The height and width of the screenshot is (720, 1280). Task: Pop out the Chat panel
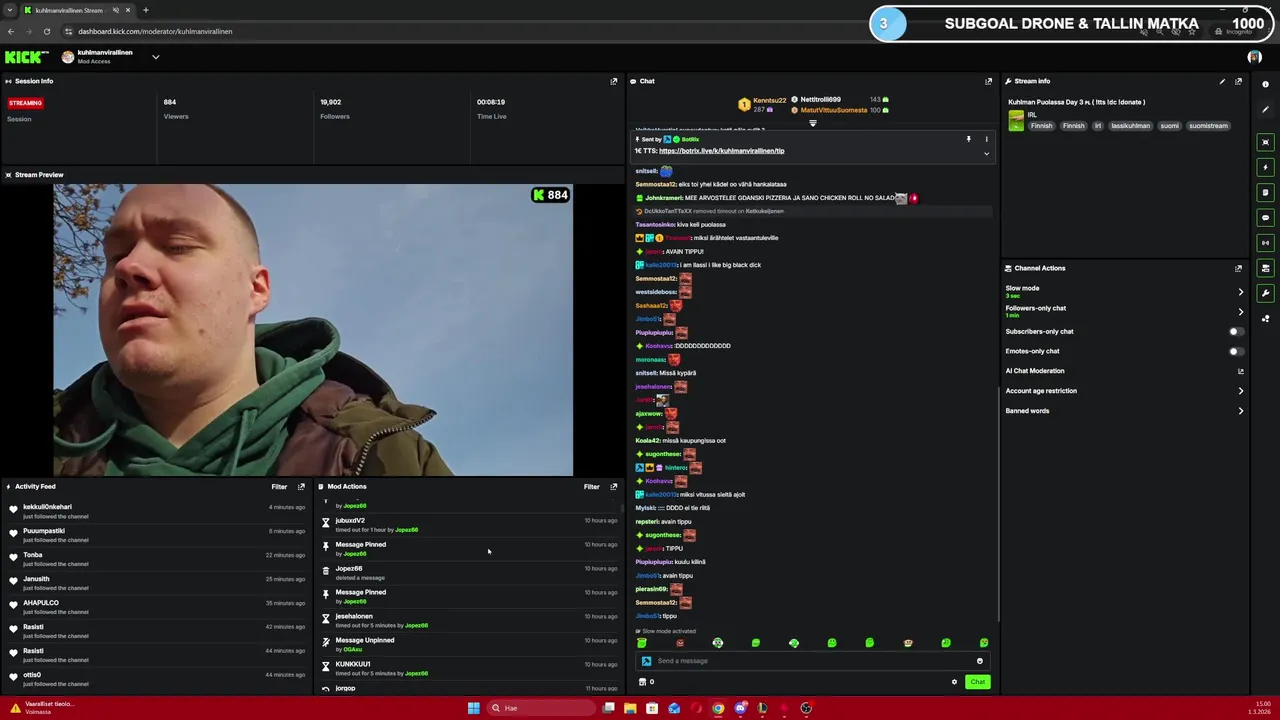(989, 81)
